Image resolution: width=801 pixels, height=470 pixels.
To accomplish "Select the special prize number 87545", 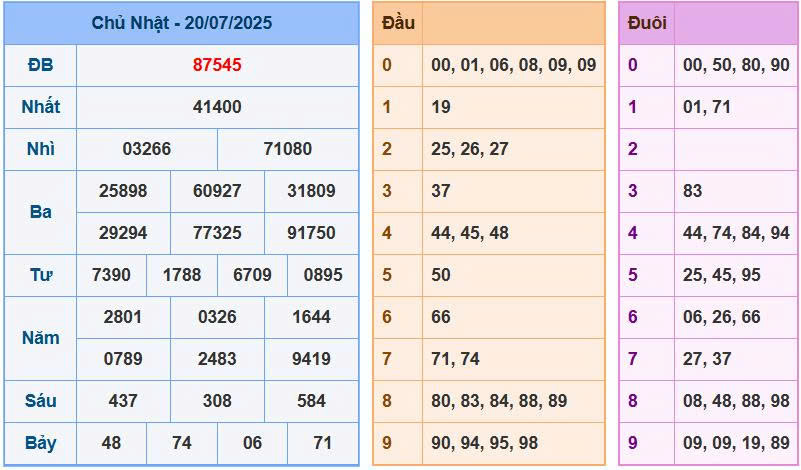I will pos(217,65).
